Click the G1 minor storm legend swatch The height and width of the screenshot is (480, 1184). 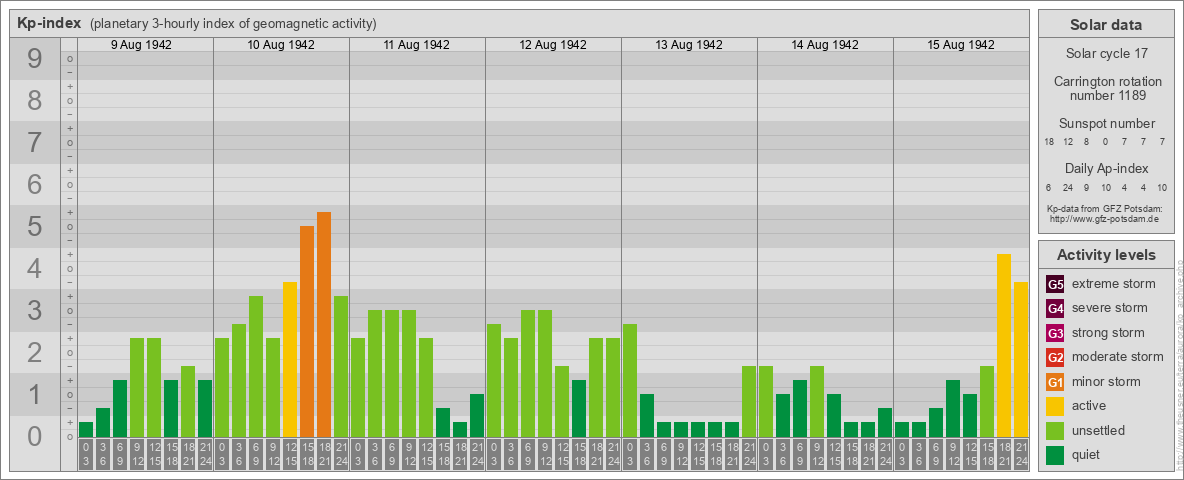(x=1055, y=382)
